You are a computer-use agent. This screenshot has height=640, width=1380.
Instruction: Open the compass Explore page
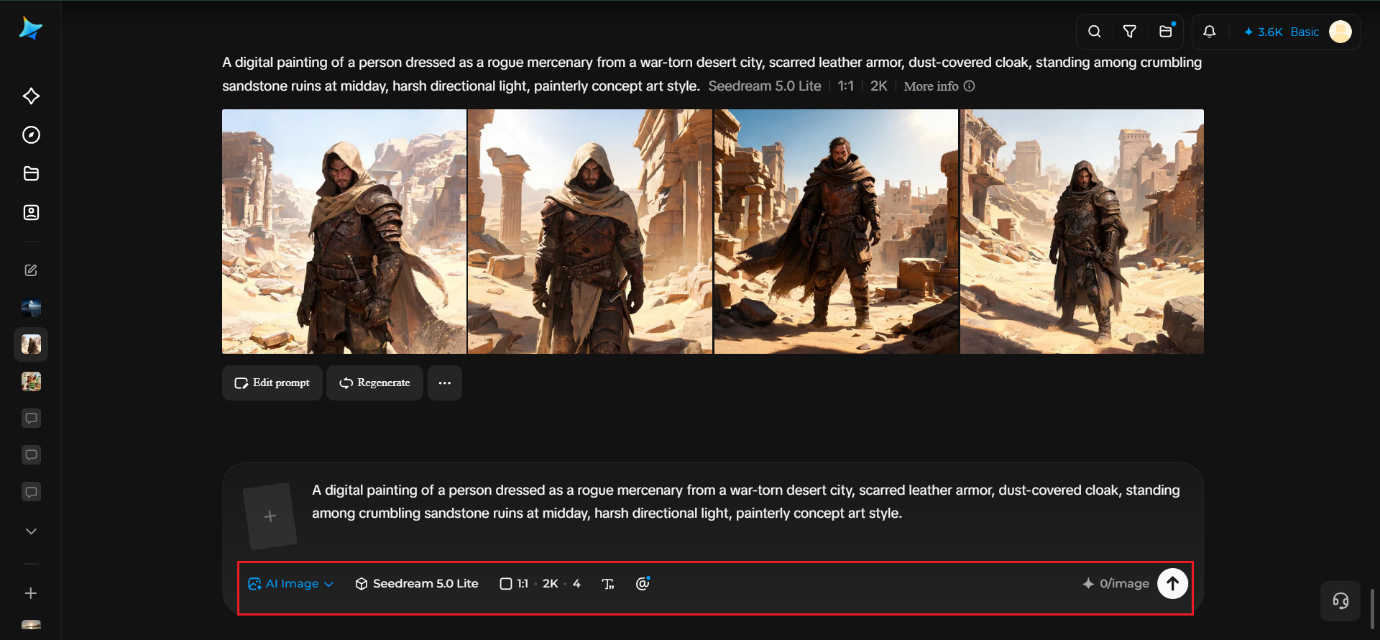pyautogui.click(x=31, y=135)
